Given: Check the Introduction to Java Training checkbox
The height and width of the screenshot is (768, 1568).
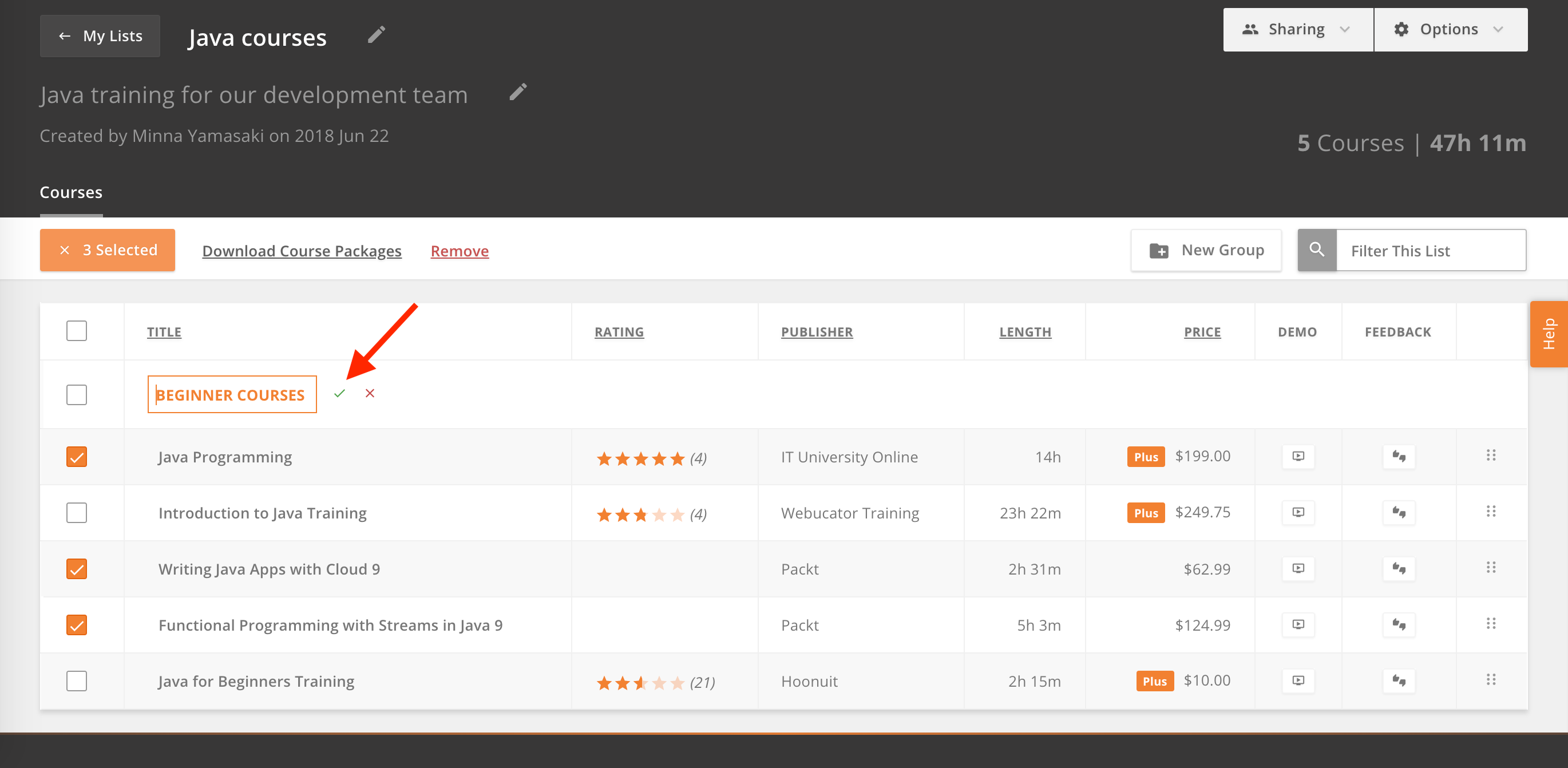Looking at the screenshot, I should (77, 513).
